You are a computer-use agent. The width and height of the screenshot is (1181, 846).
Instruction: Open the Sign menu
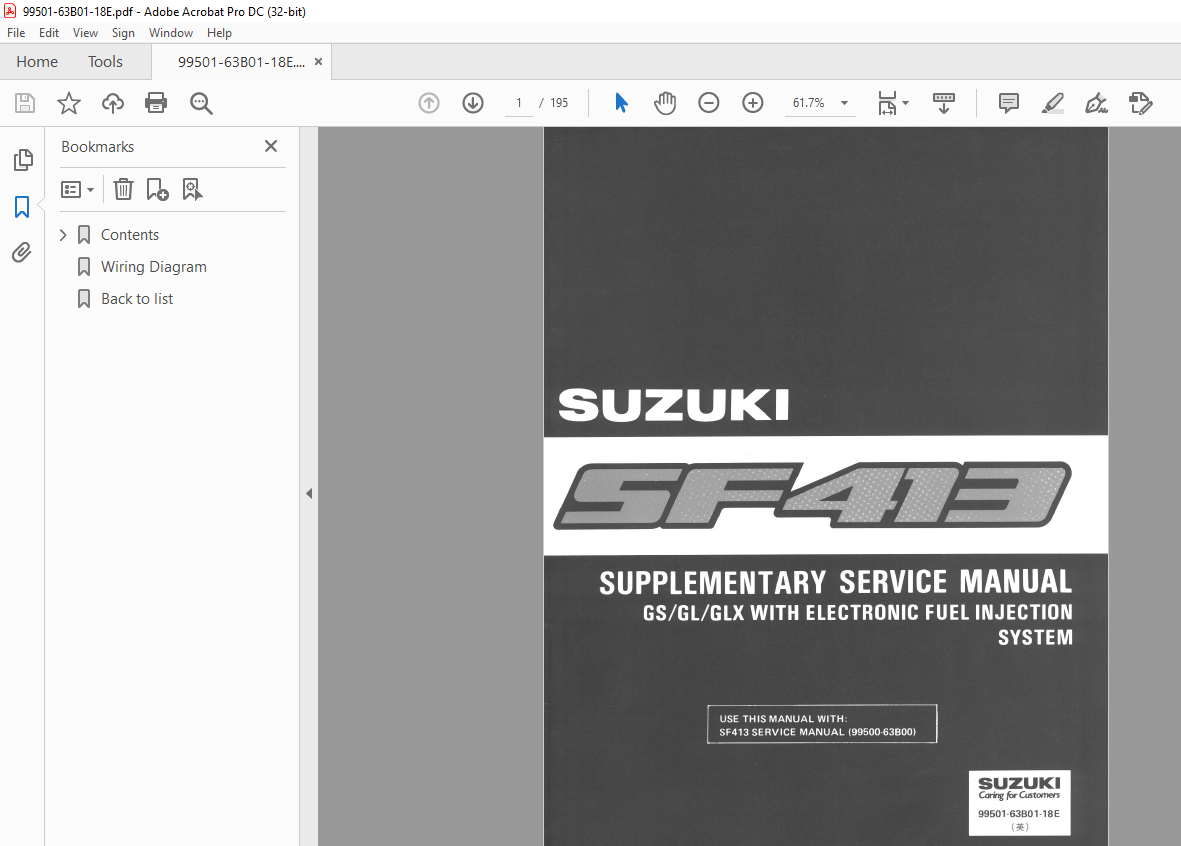pos(123,33)
